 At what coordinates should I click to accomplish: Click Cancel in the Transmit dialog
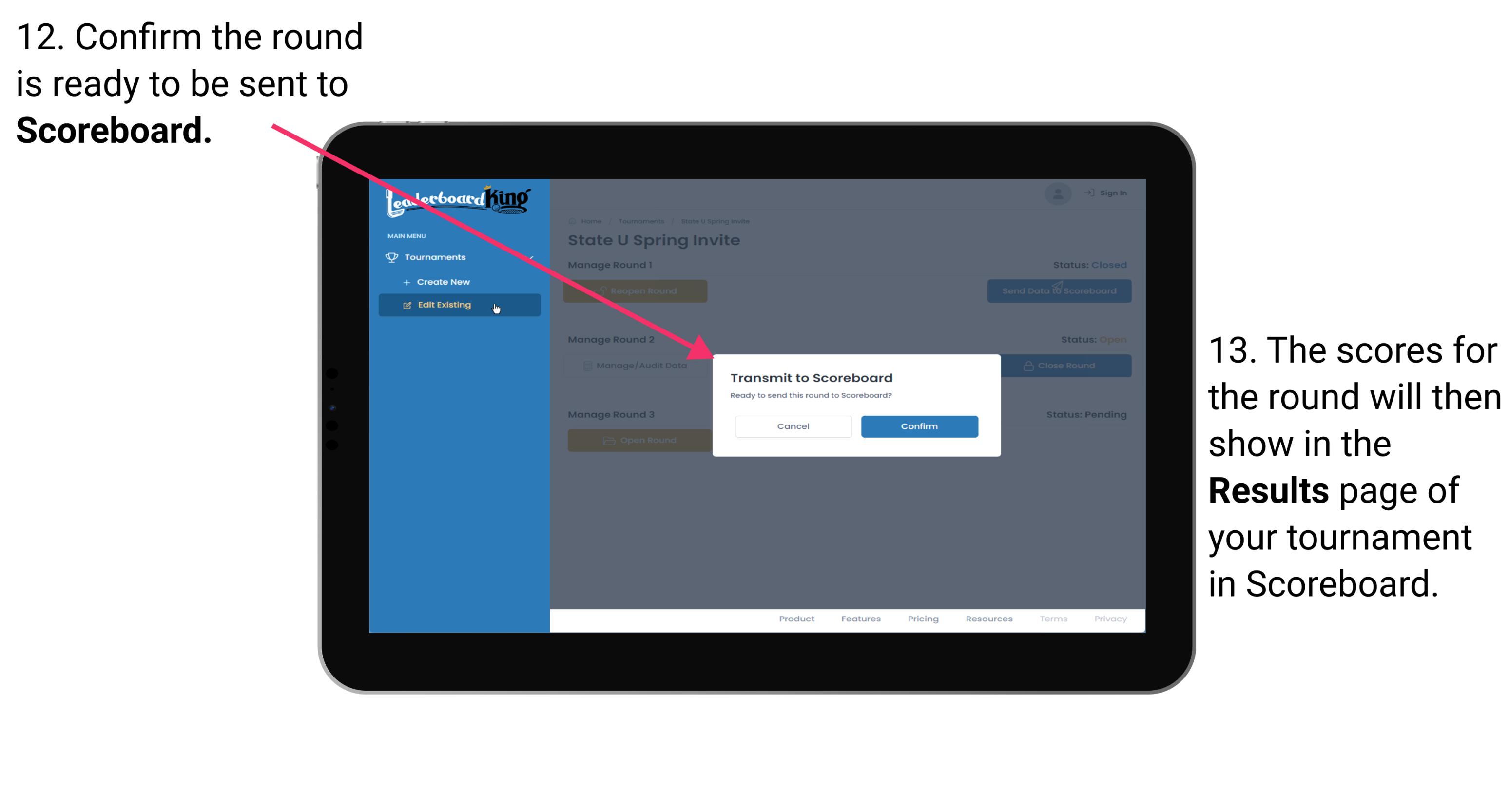click(793, 425)
